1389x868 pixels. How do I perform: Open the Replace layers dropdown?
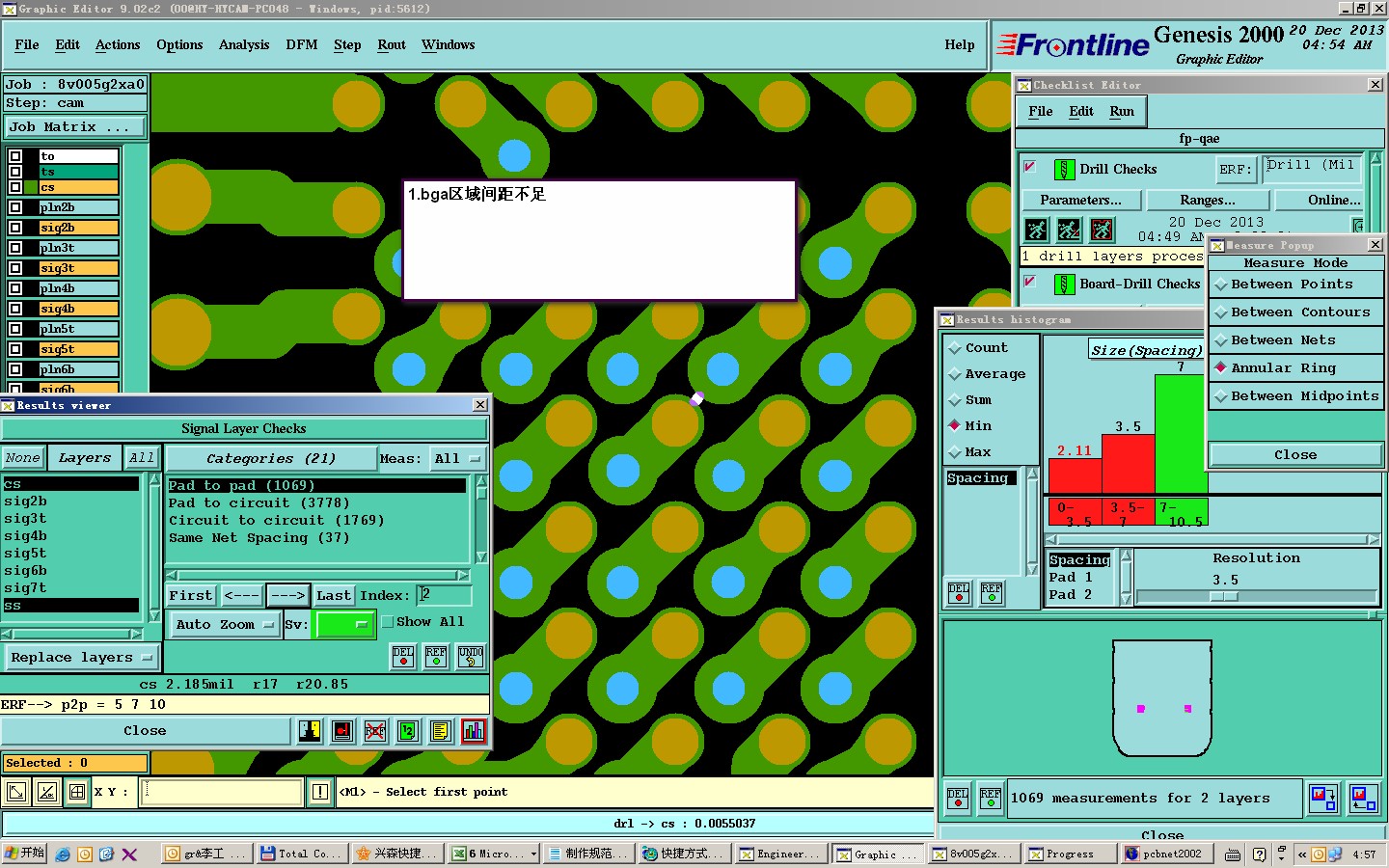(x=81, y=658)
